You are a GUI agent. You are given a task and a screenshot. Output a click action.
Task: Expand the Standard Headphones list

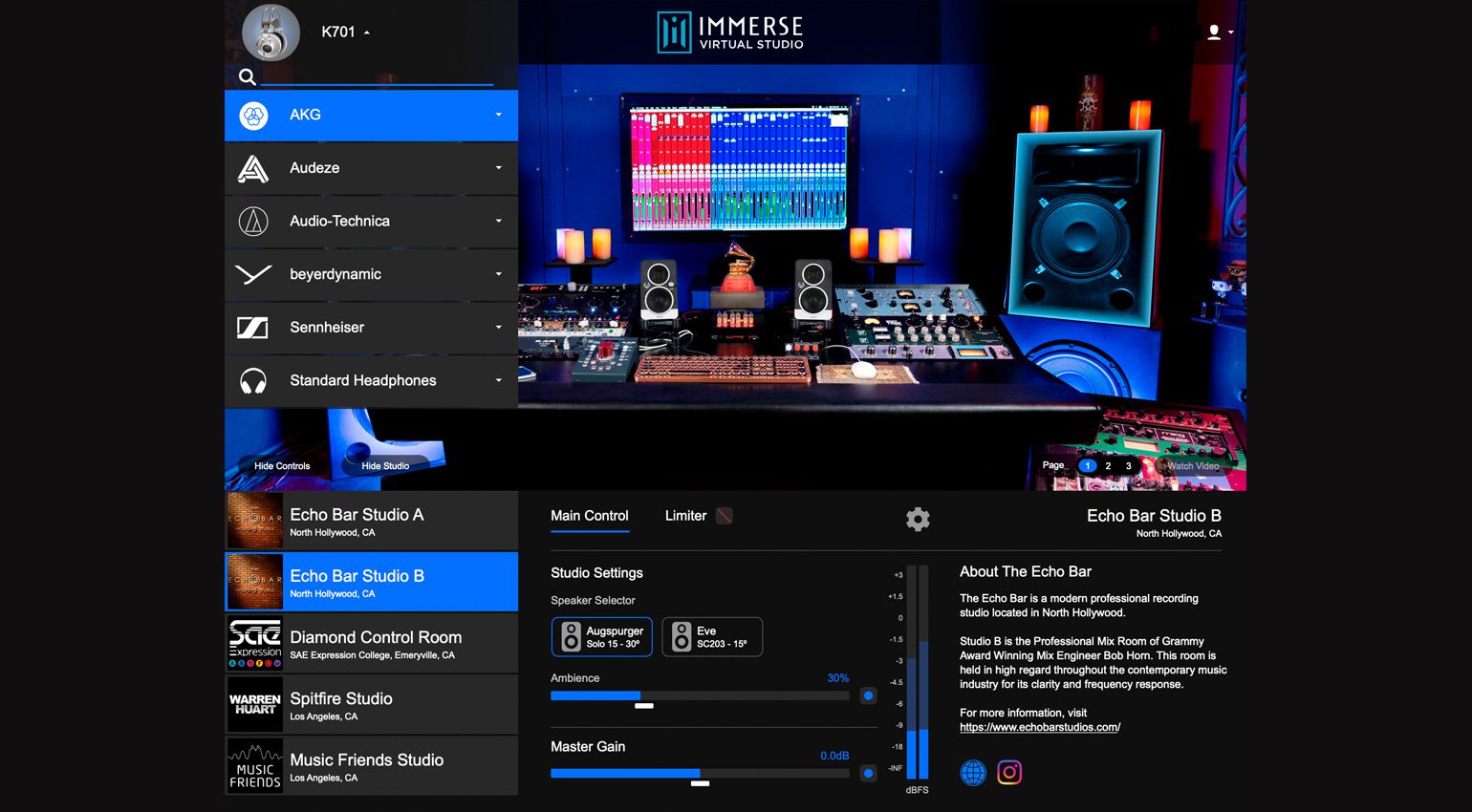click(x=498, y=380)
